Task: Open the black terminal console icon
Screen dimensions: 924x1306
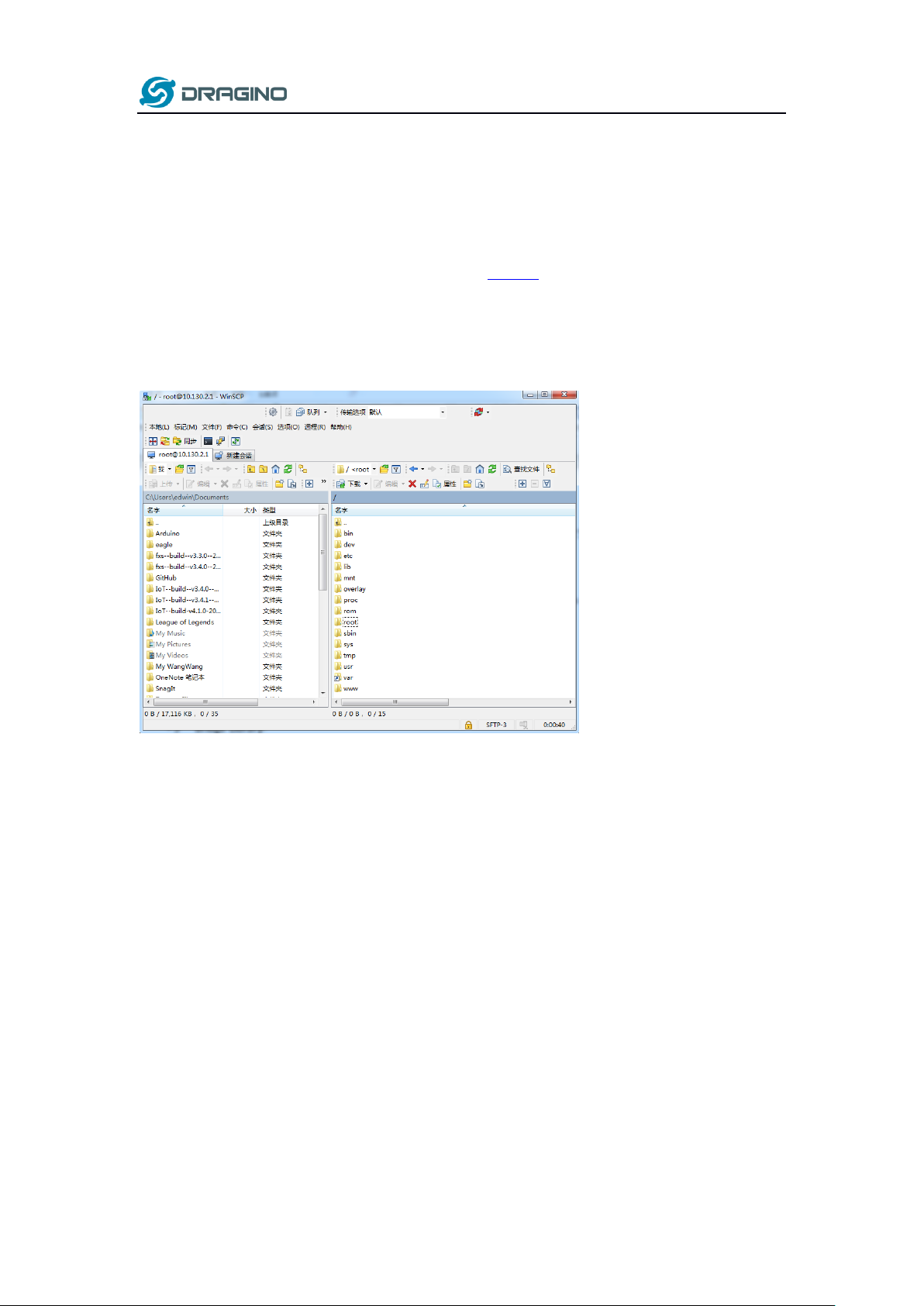Action: 208,441
